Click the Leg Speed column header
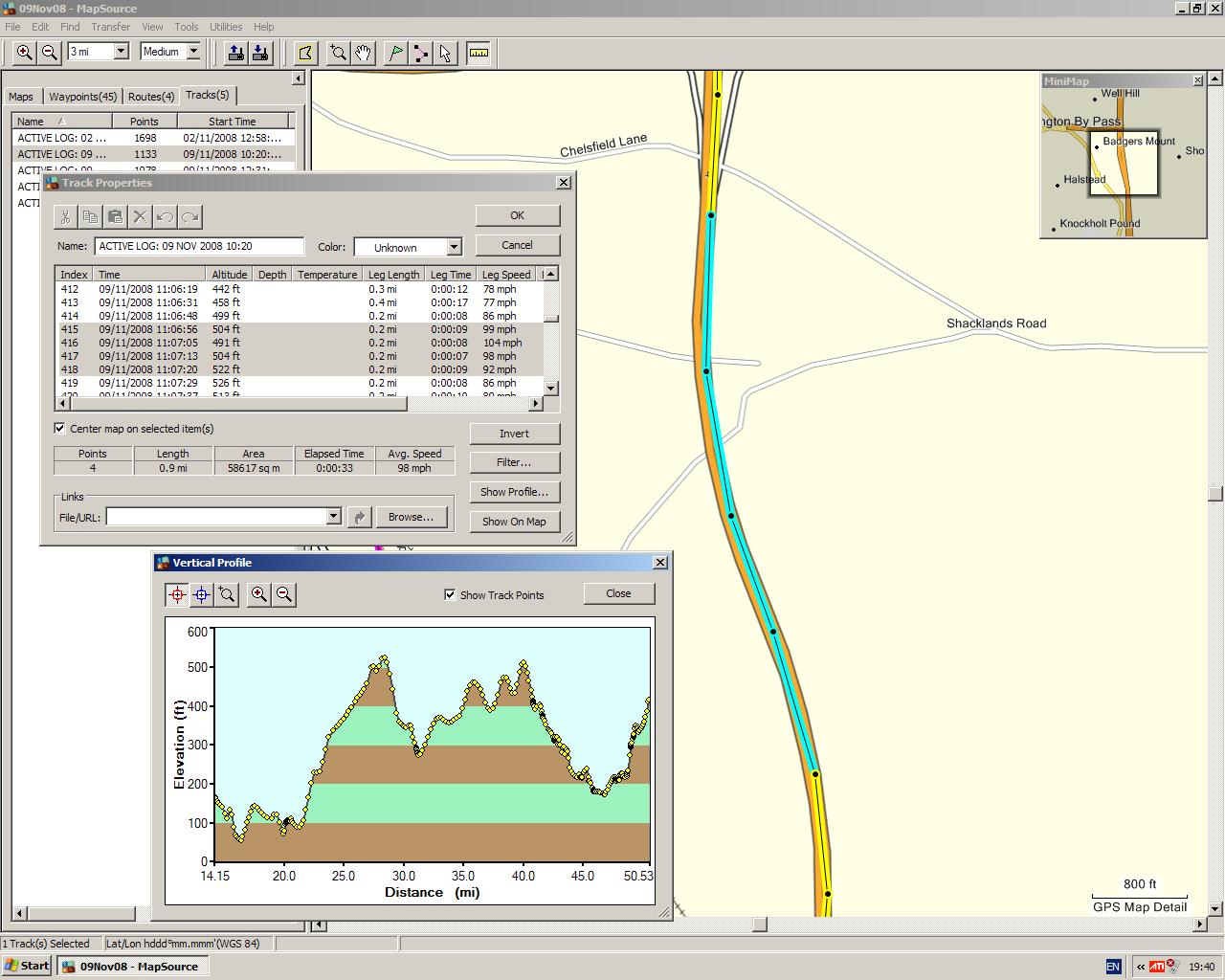The image size is (1225, 980). click(507, 275)
